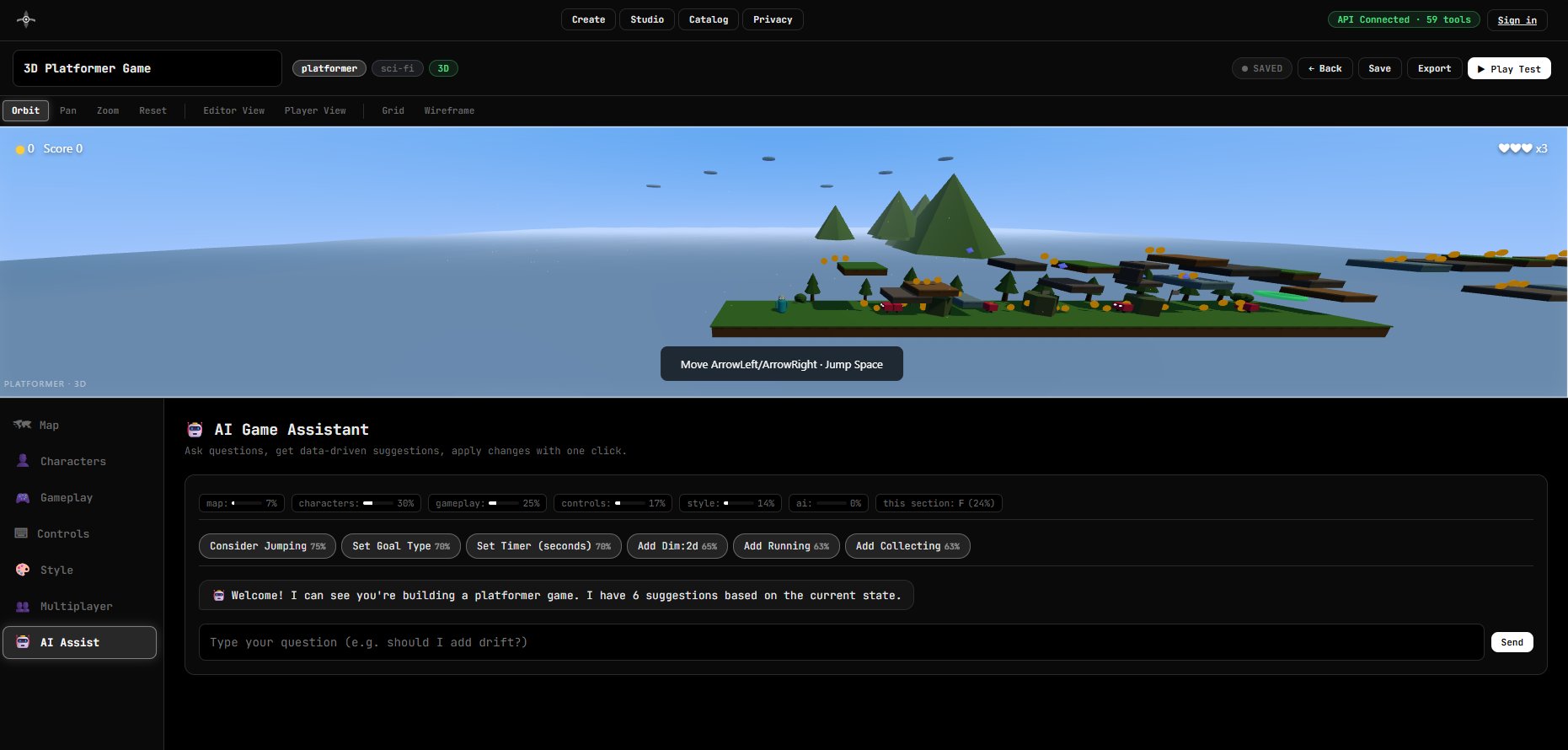
Task: Click the robot icon in the welcome message
Action: [x=219, y=596]
